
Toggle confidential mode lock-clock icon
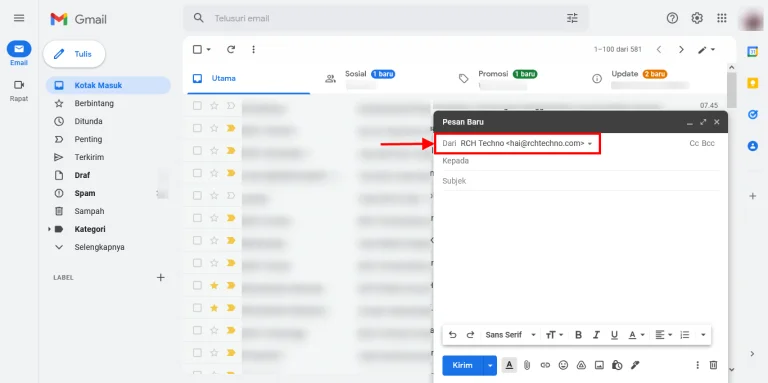(617, 365)
